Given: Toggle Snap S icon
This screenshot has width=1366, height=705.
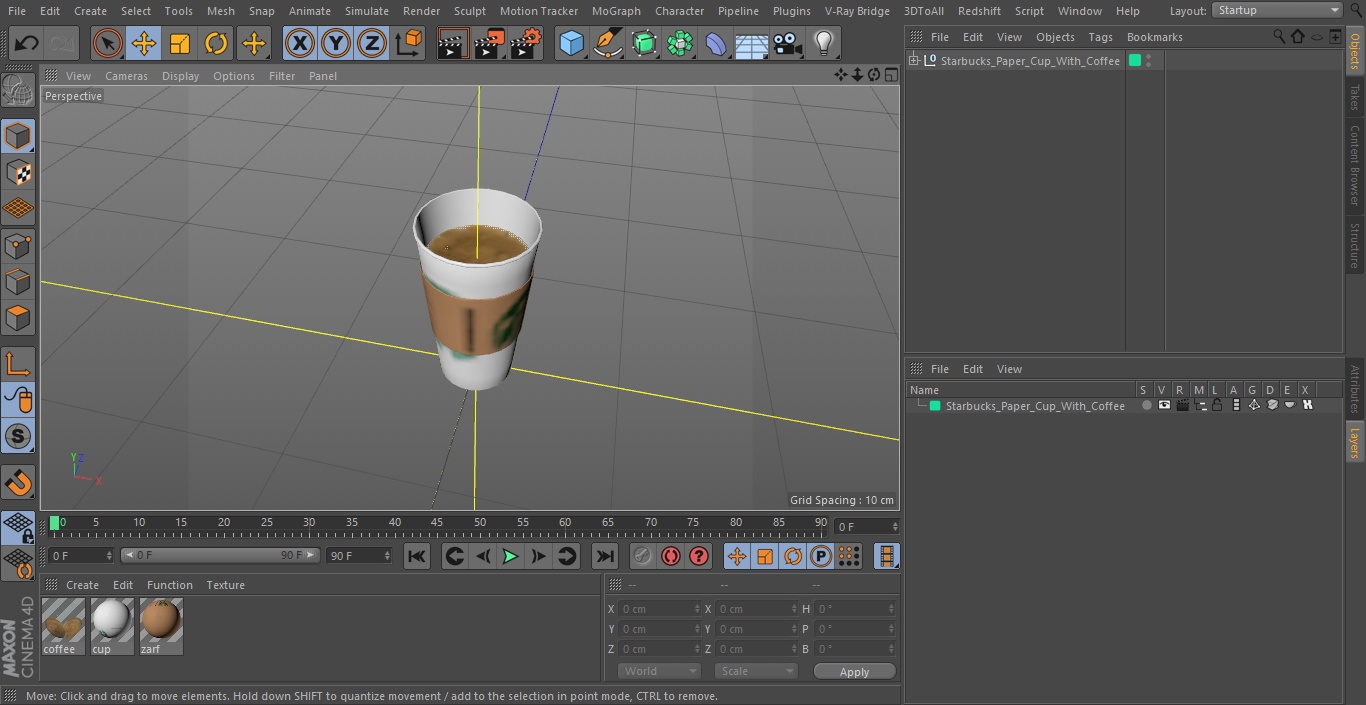Looking at the screenshot, I should (x=18, y=436).
